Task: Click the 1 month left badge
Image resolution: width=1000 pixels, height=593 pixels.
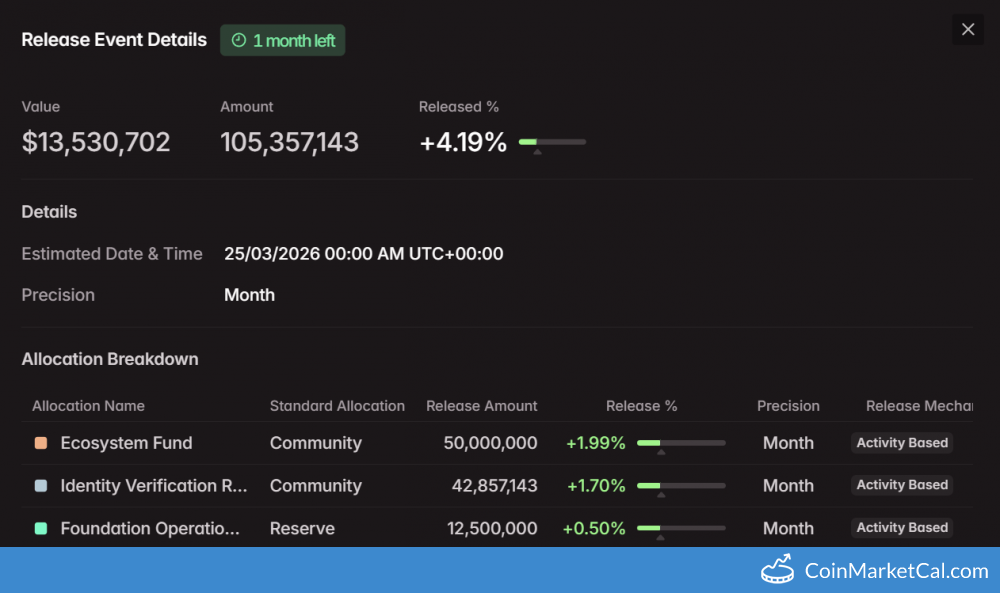Action: (283, 41)
